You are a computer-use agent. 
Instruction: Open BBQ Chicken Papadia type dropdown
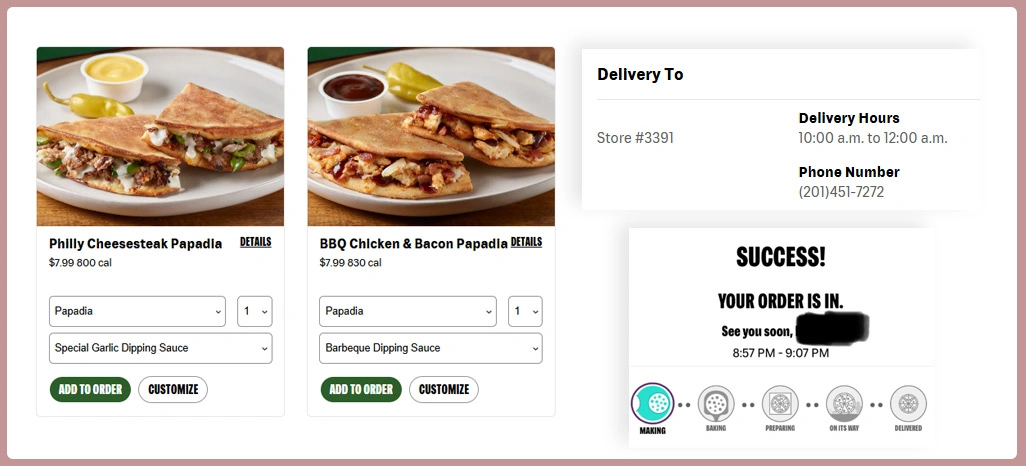[408, 312]
